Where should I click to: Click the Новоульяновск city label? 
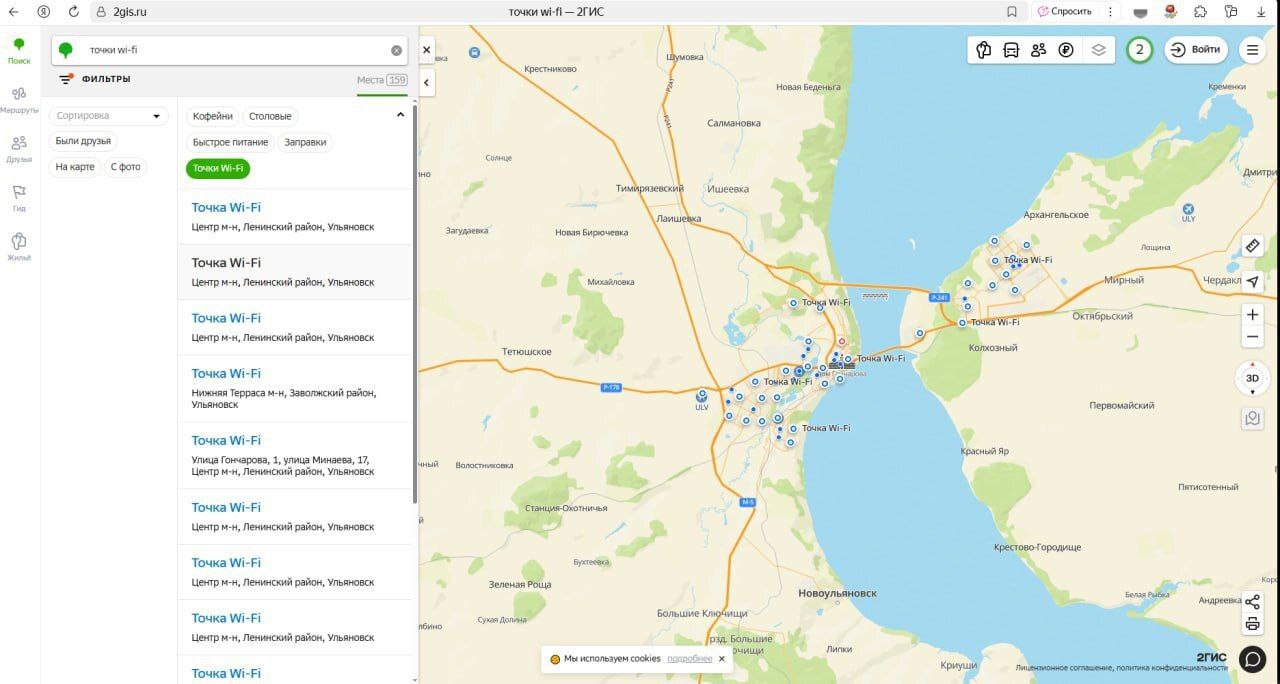(837, 593)
